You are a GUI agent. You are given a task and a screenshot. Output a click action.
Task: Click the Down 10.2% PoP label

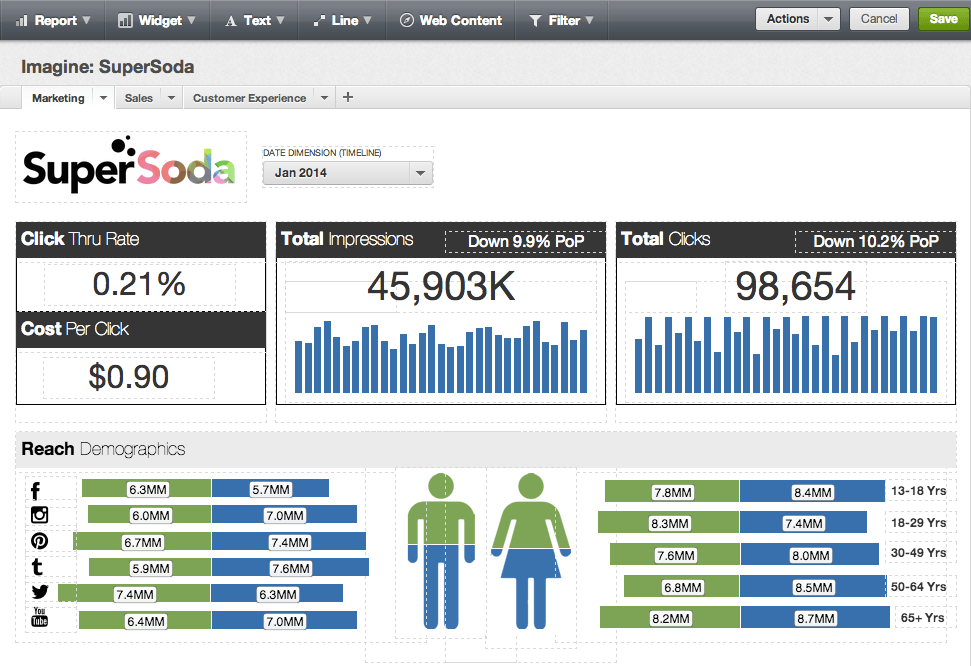(876, 241)
